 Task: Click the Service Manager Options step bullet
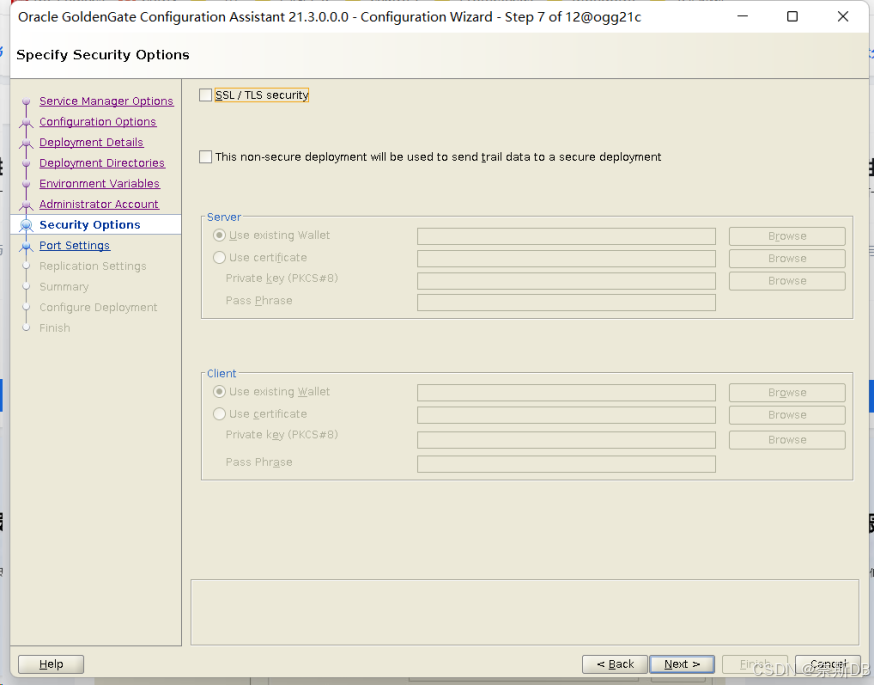click(26, 102)
